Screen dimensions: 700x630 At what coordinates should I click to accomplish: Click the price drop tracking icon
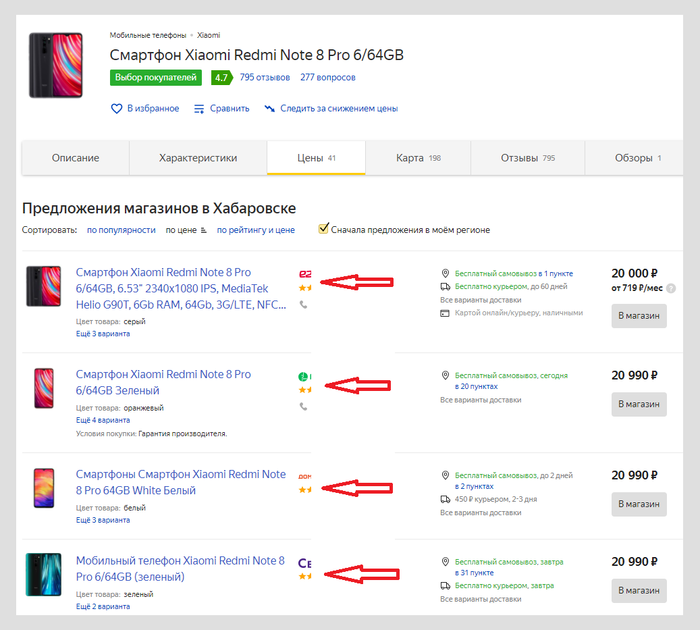click(x=269, y=108)
